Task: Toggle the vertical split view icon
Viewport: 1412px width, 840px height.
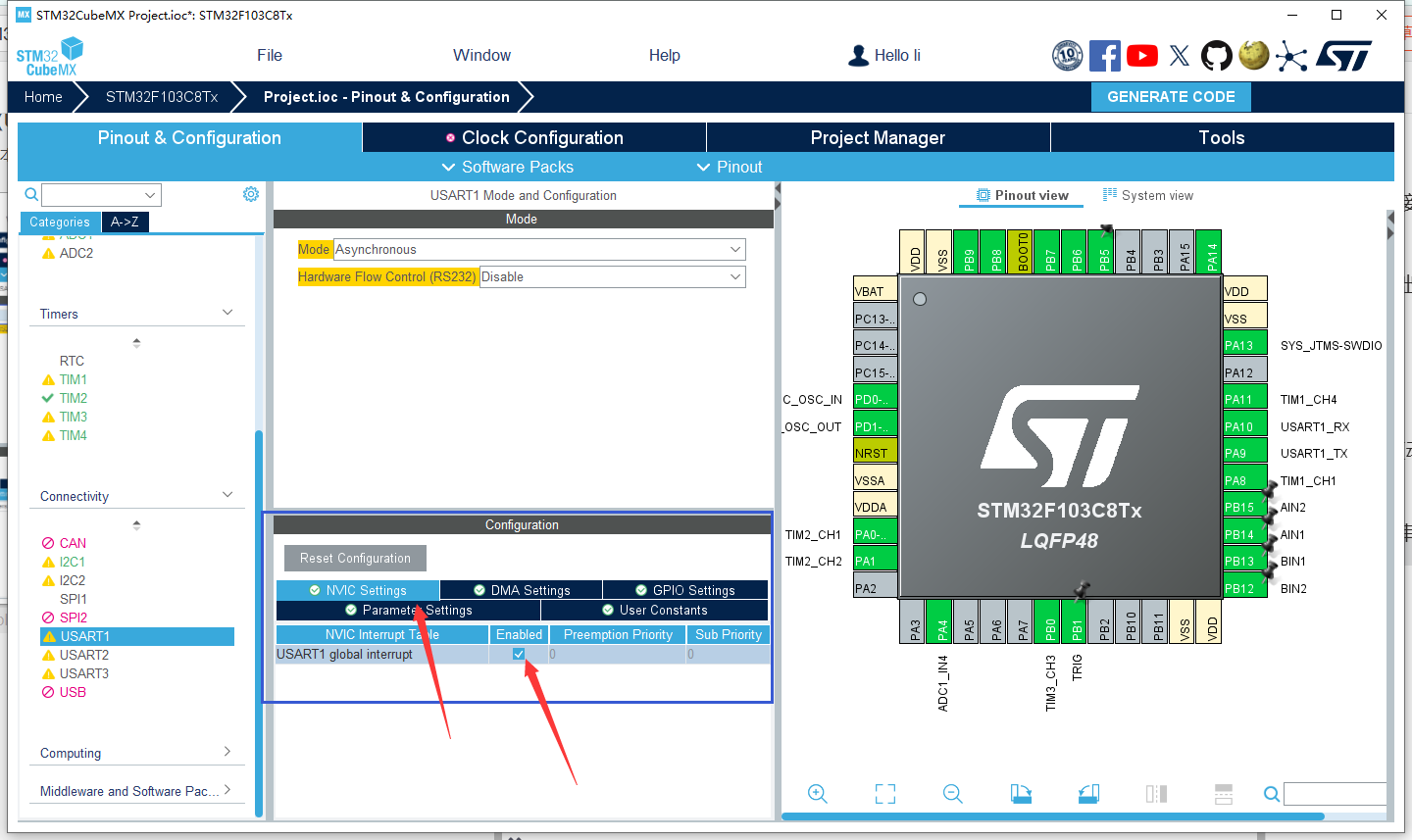Action: 1224,794
